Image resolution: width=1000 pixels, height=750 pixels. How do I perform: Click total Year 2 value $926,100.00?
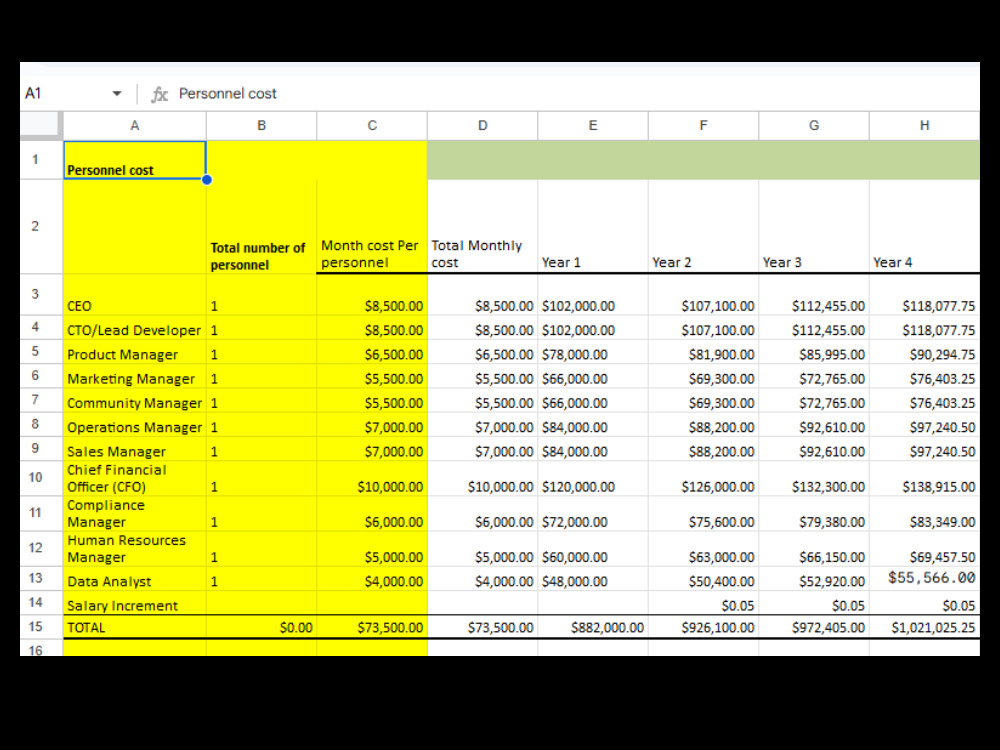pos(703,627)
